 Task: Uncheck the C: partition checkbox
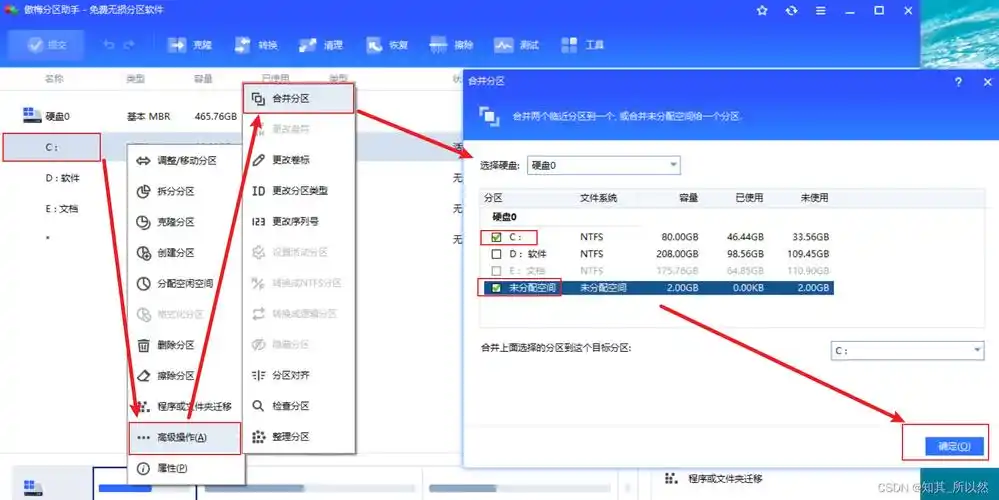497,238
